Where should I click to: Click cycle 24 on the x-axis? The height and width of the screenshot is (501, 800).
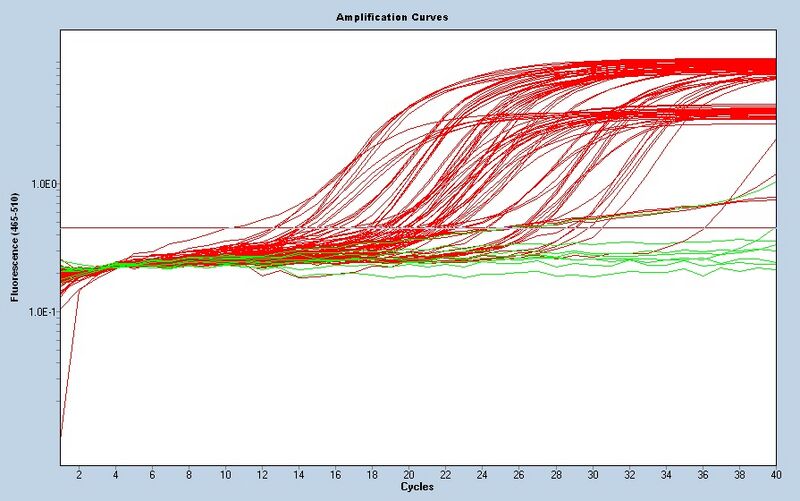pyautogui.click(x=482, y=476)
